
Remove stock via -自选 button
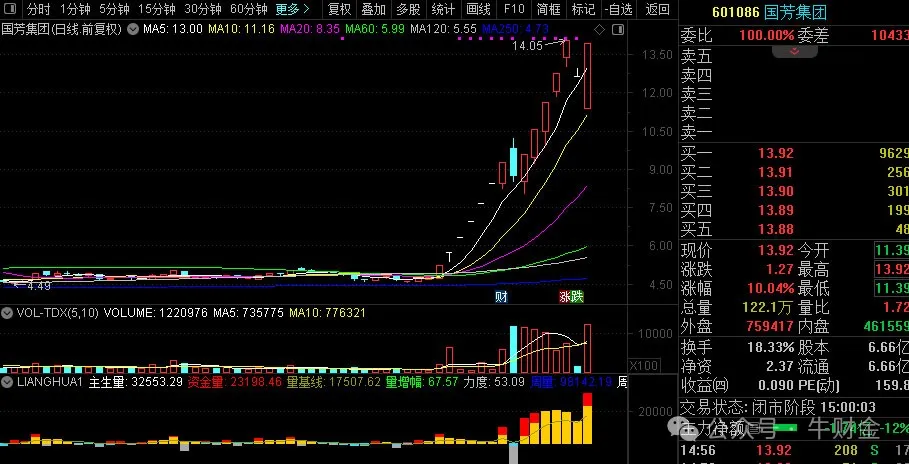coord(619,10)
